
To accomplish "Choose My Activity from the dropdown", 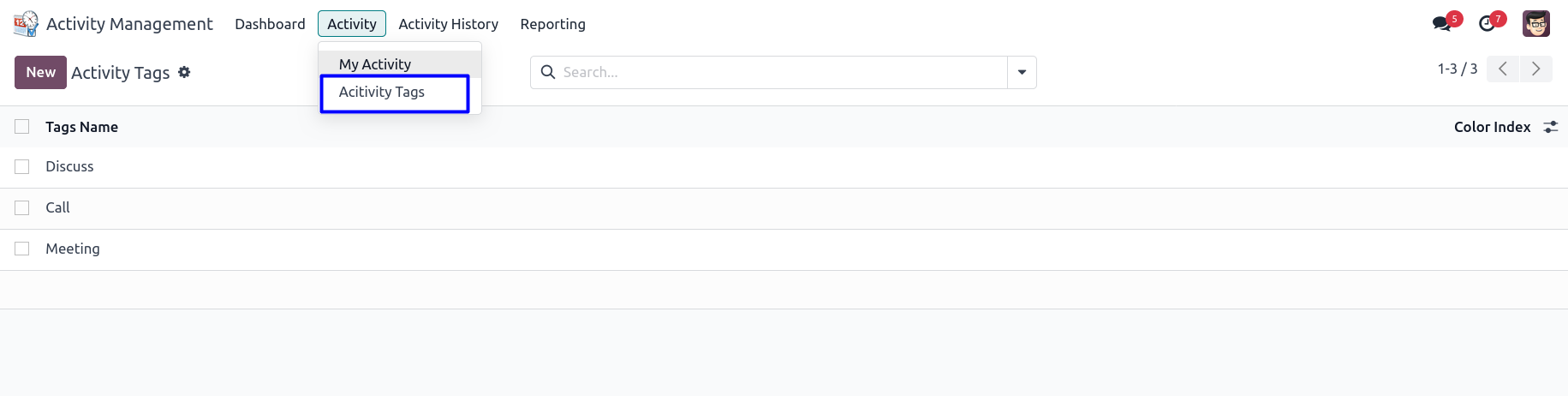I will [x=375, y=64].
